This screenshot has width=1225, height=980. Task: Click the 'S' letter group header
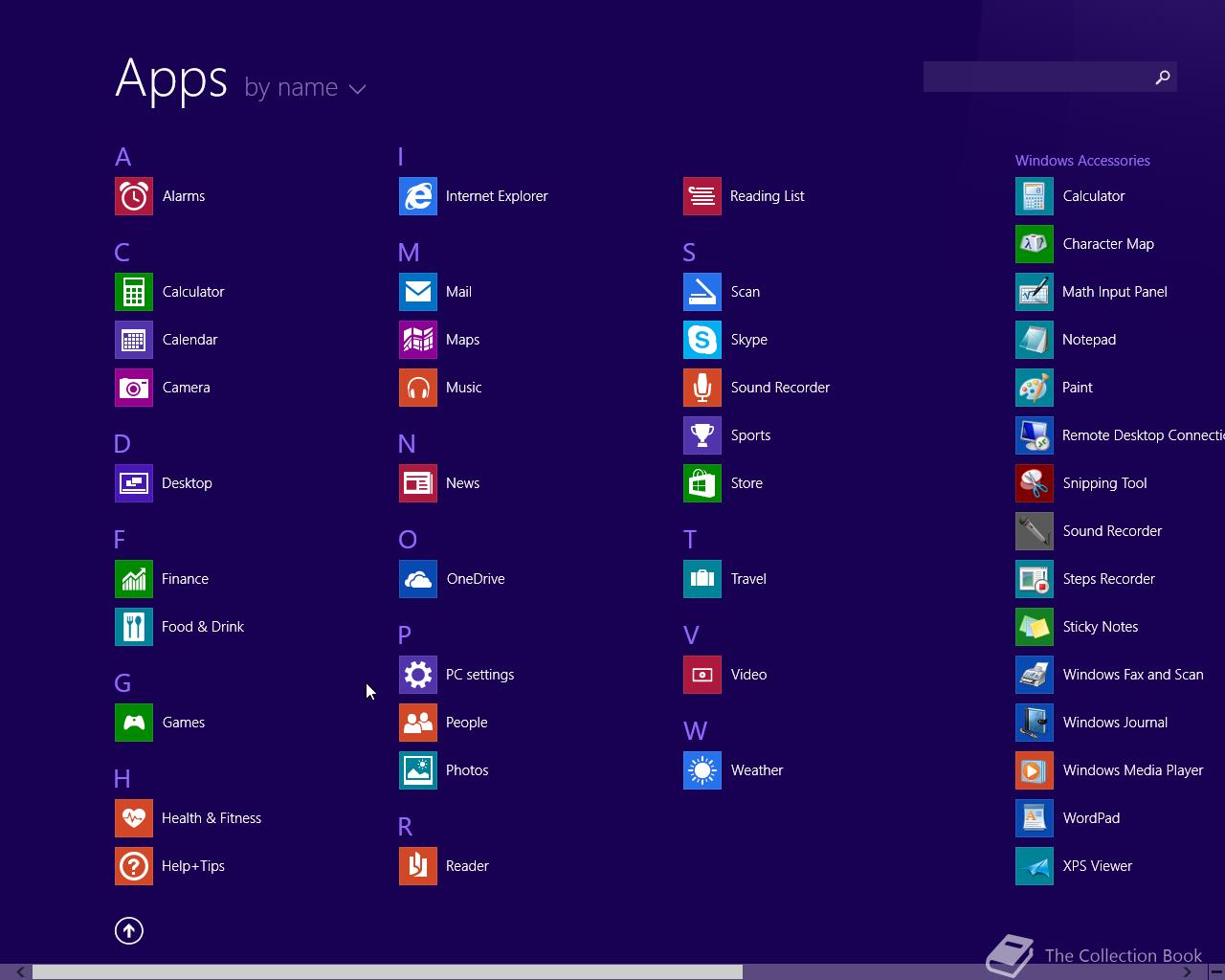point(689,253)
